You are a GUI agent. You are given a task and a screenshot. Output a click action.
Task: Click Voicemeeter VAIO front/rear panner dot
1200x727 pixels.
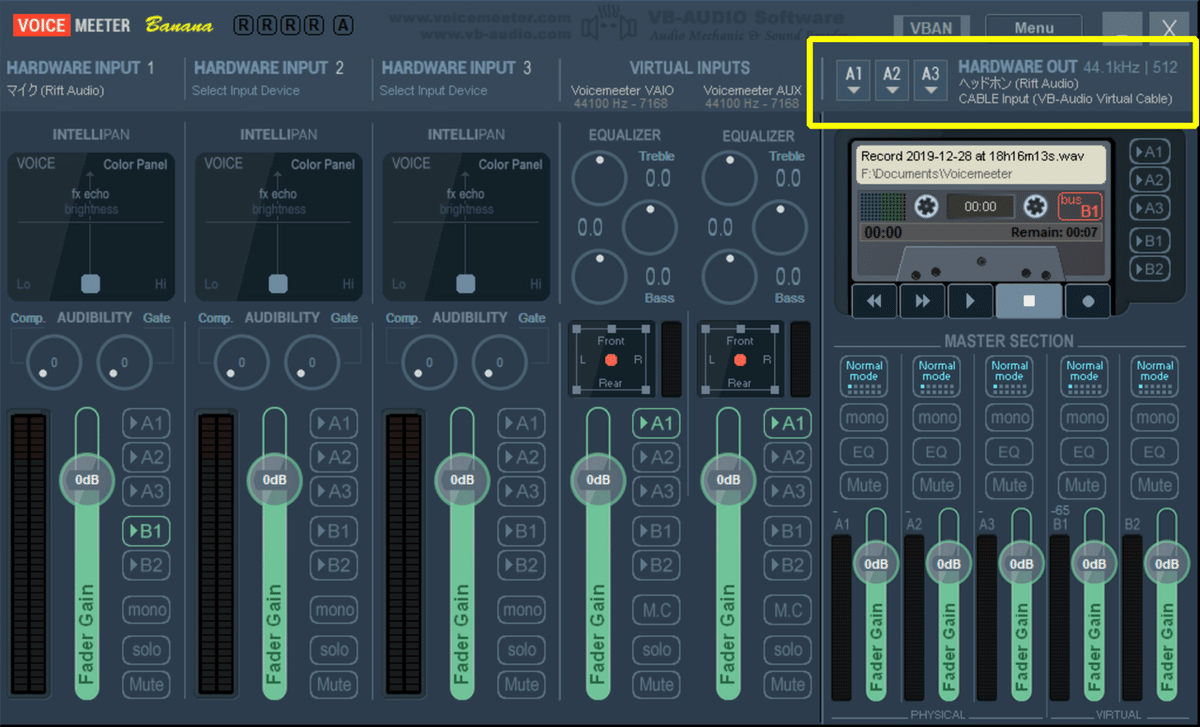611,360
